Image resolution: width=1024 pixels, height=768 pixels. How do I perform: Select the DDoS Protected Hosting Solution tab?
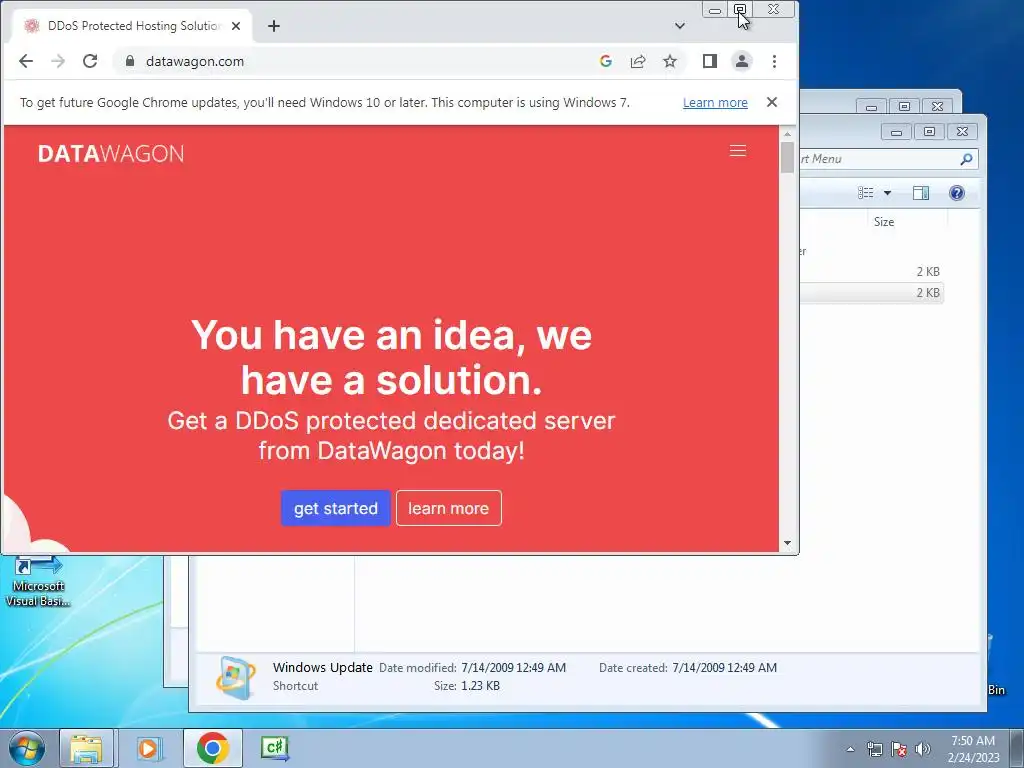click(x=133, y=26)
